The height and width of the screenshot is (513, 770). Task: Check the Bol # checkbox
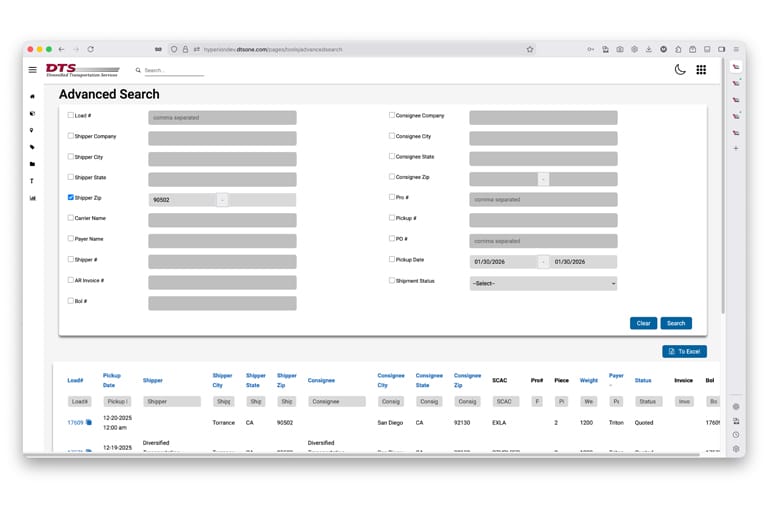(x=71, y=301)
